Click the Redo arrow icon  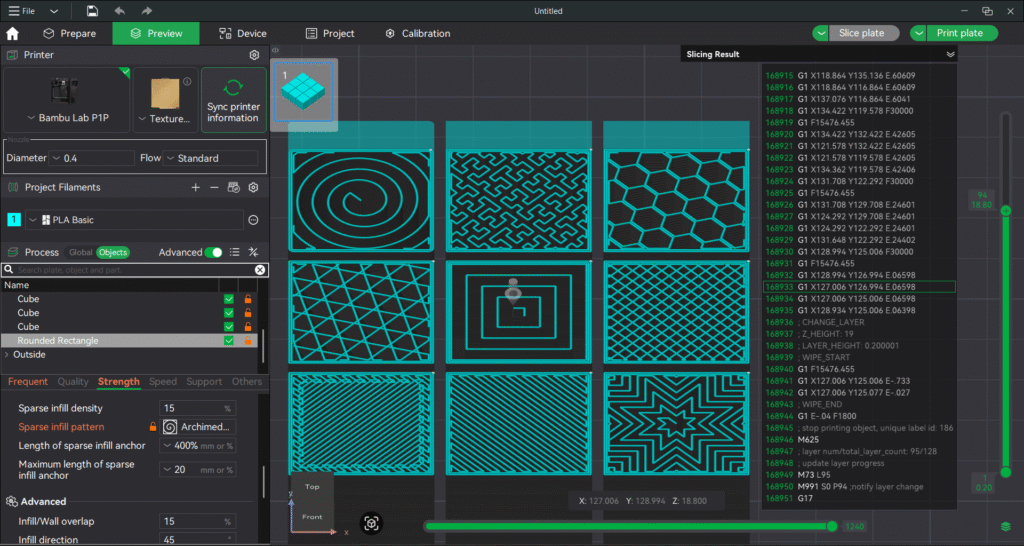click(146, 11)
